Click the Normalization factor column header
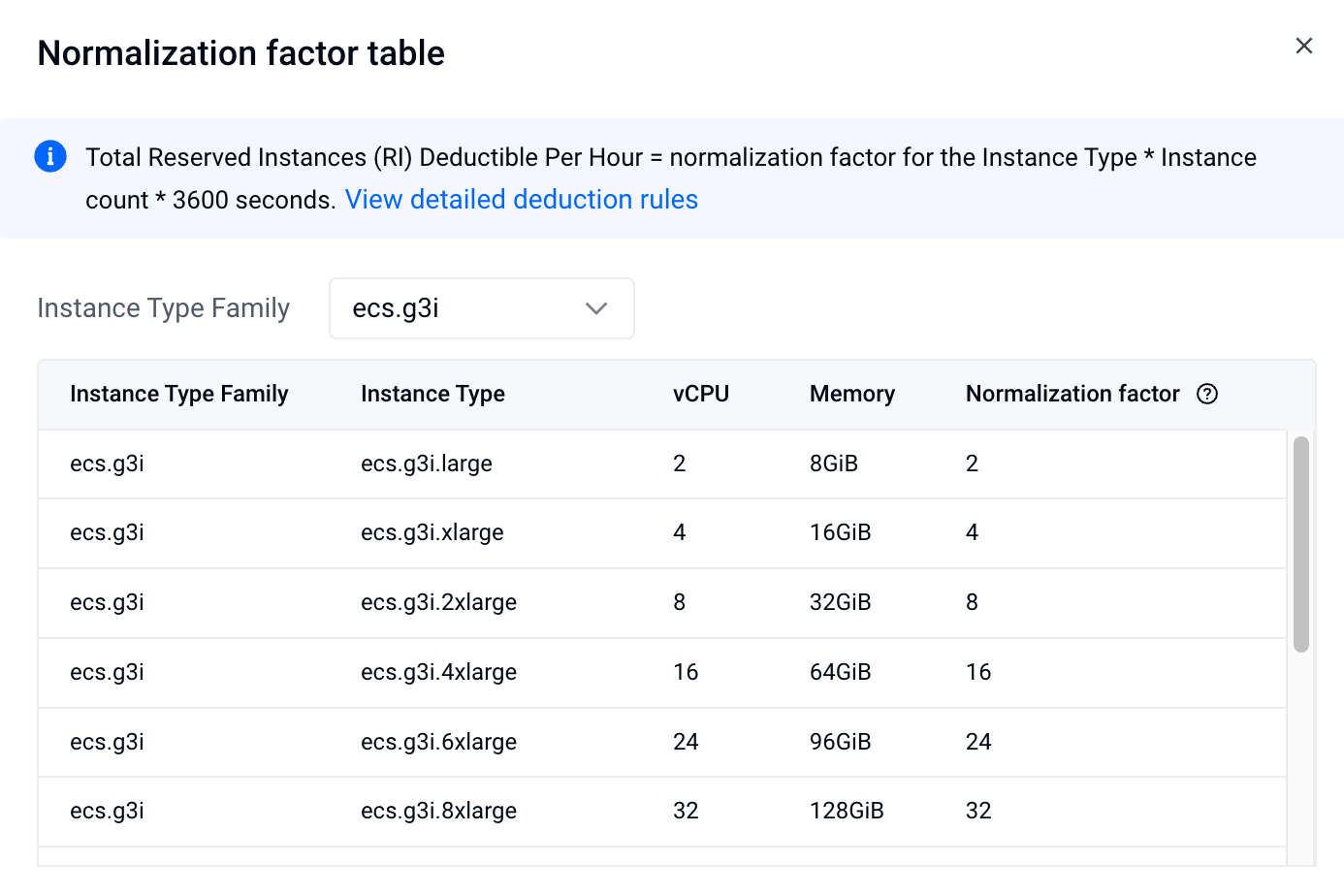The height and width of the screenshot is (896, 1344). tap(1072, 394)
